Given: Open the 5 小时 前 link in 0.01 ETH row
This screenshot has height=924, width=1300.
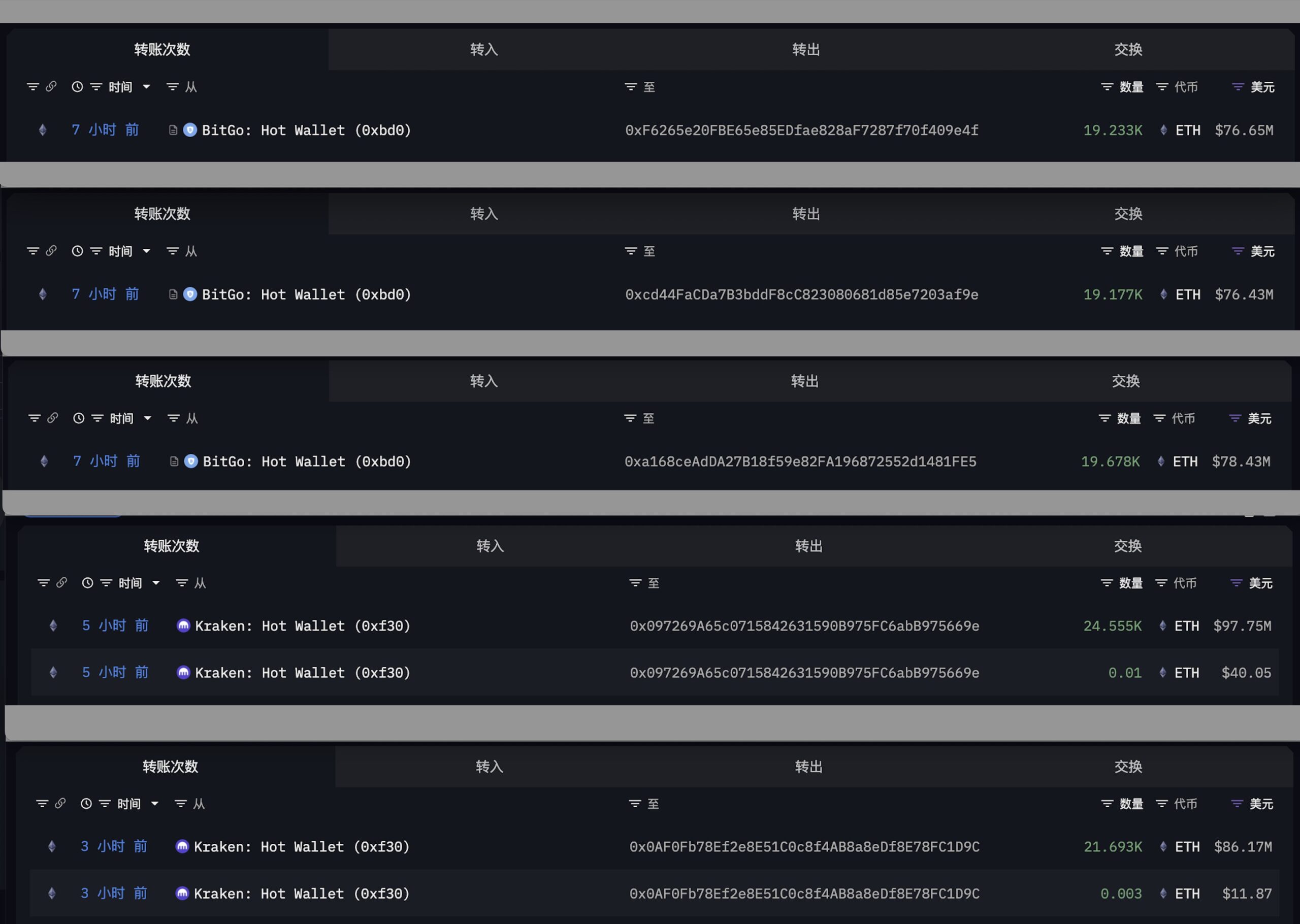Looking at the screenshot, I should pos(115,673).
